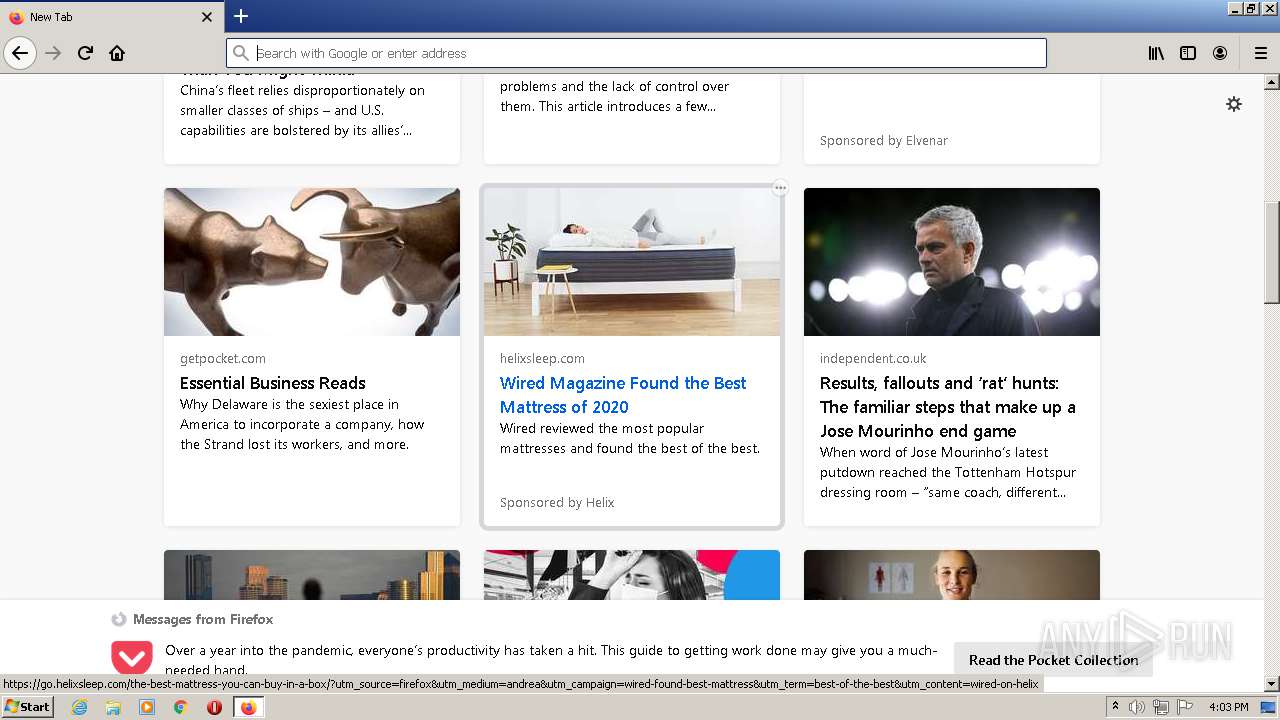Click the scrollbar up arrow
The height and width of the screenshot is (720, 1280).
pos(1272,81)
